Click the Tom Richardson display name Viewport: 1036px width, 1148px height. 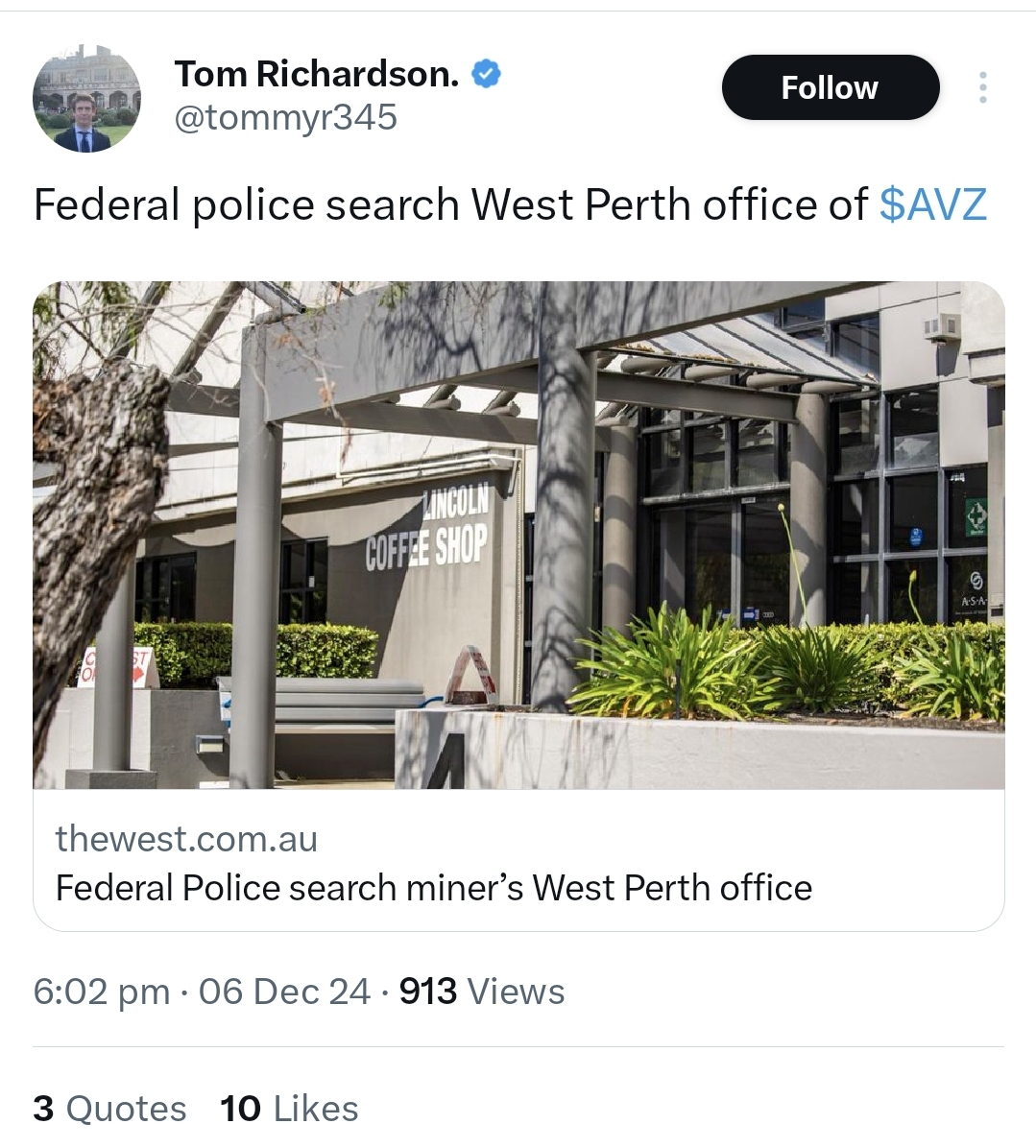click(317, 74)
